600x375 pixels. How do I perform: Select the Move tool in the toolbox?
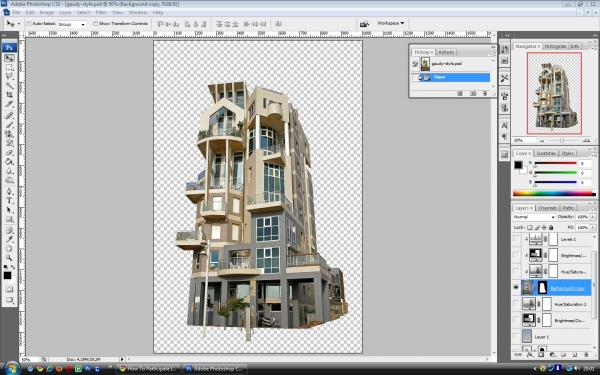(x=9, y=58)
